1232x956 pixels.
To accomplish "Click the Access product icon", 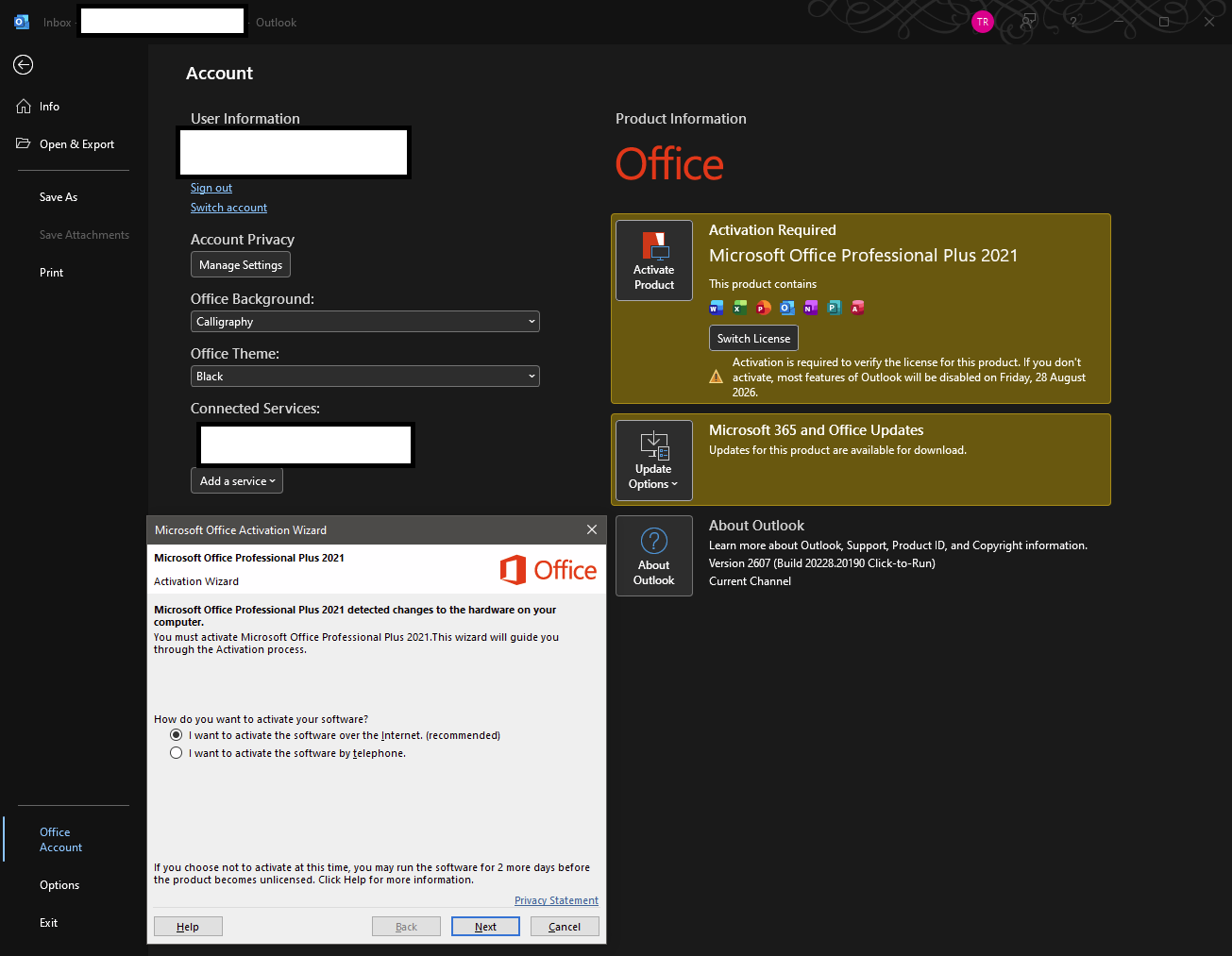I will 858,307.
